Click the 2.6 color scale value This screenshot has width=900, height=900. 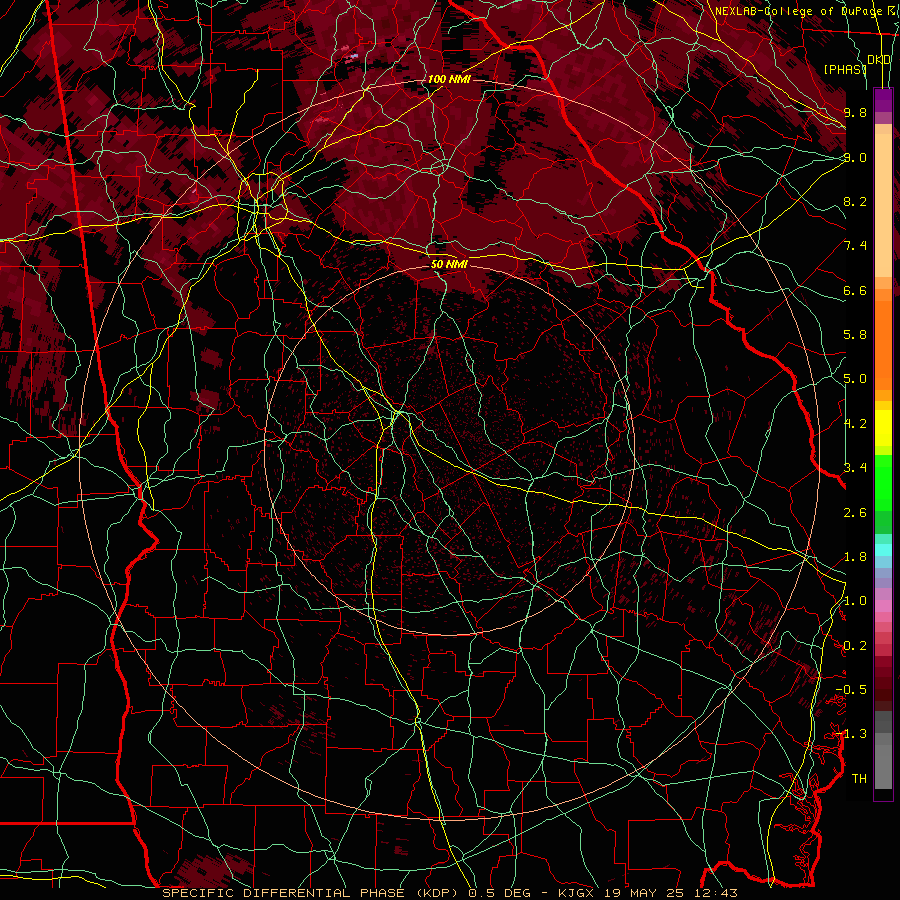click(x=855, y=513)
